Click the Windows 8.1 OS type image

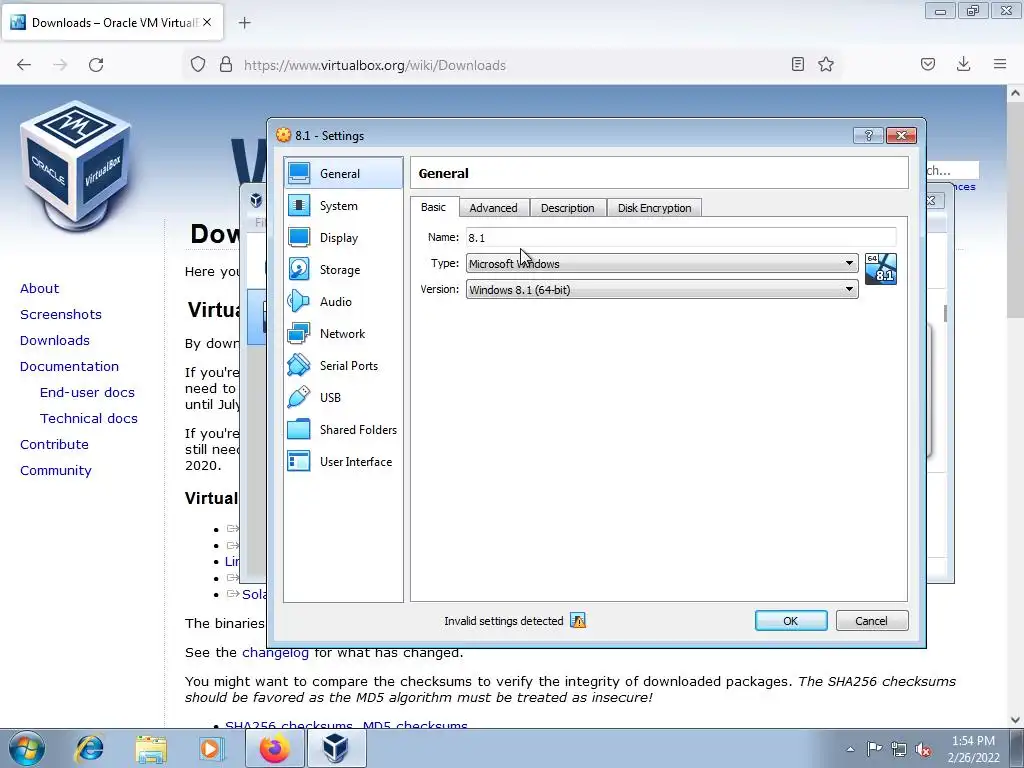(x=880, y=269)
